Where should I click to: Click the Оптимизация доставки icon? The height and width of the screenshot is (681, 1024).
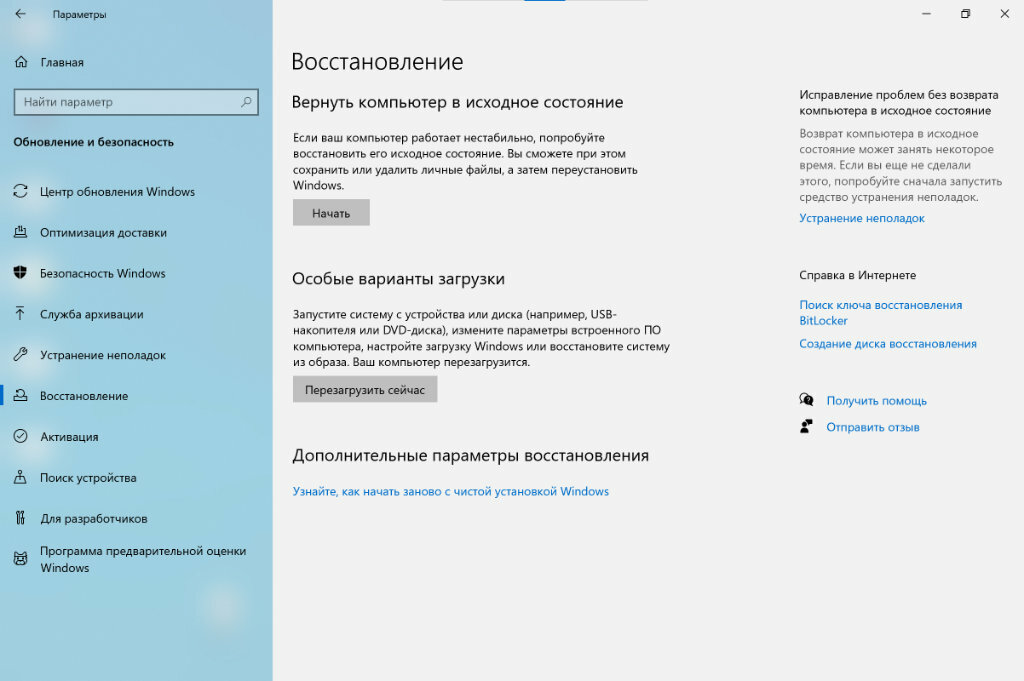[x=20, y=232]
